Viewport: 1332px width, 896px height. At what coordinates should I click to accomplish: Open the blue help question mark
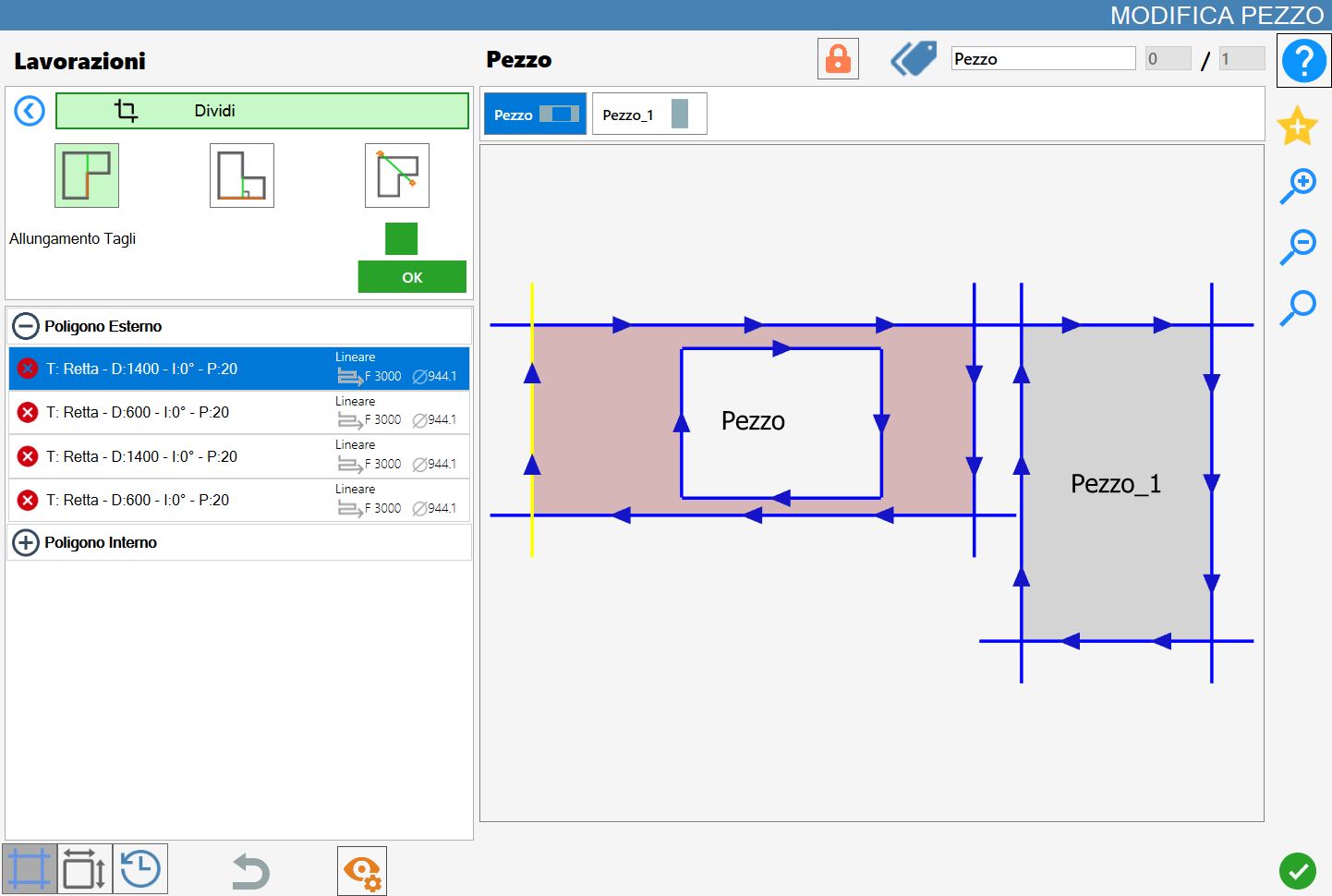coord(1303,61)
